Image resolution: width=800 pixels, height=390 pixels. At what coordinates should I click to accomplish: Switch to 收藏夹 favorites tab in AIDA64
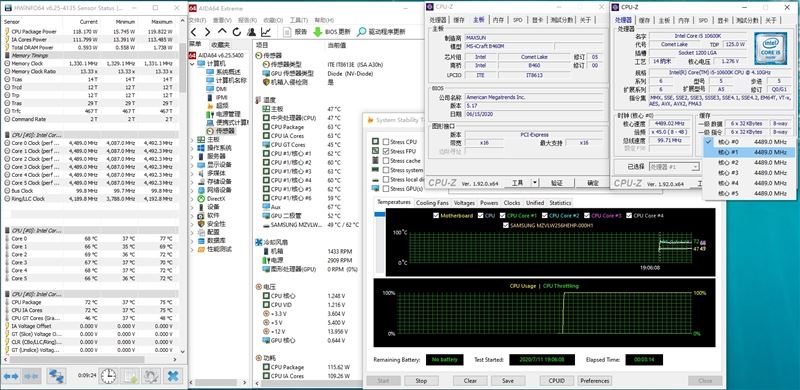point(220,44)
